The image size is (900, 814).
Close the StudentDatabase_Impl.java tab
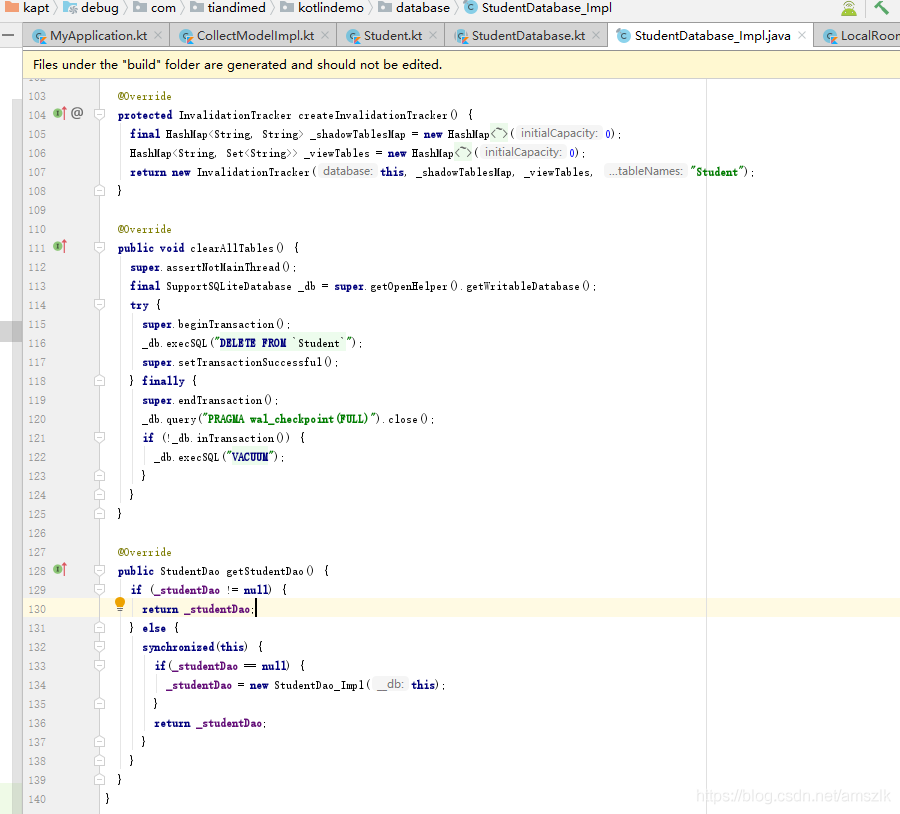point(802,36)
